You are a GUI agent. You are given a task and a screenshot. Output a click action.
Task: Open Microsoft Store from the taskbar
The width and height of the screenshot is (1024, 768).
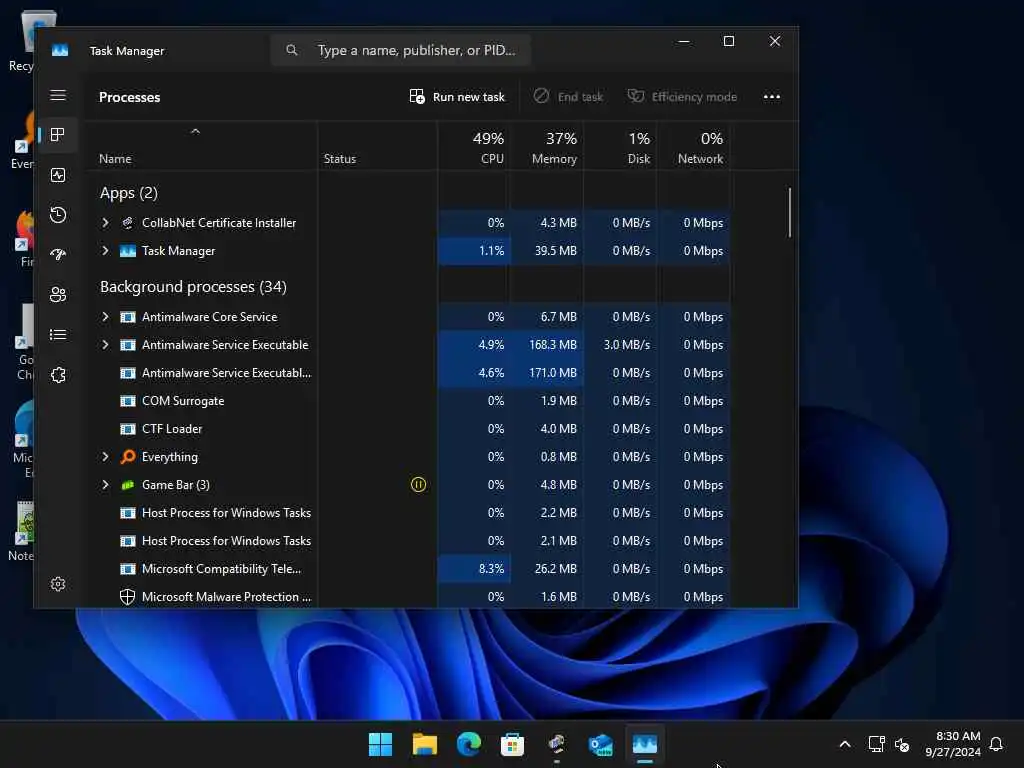[x=513, y=744]
